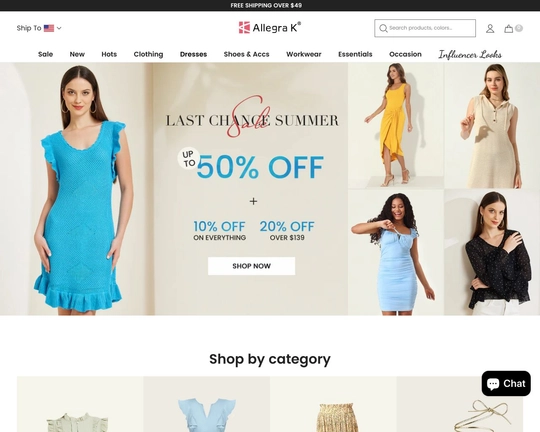
Task: Expand the Ship To country dropdown
Action: (39, 28)
